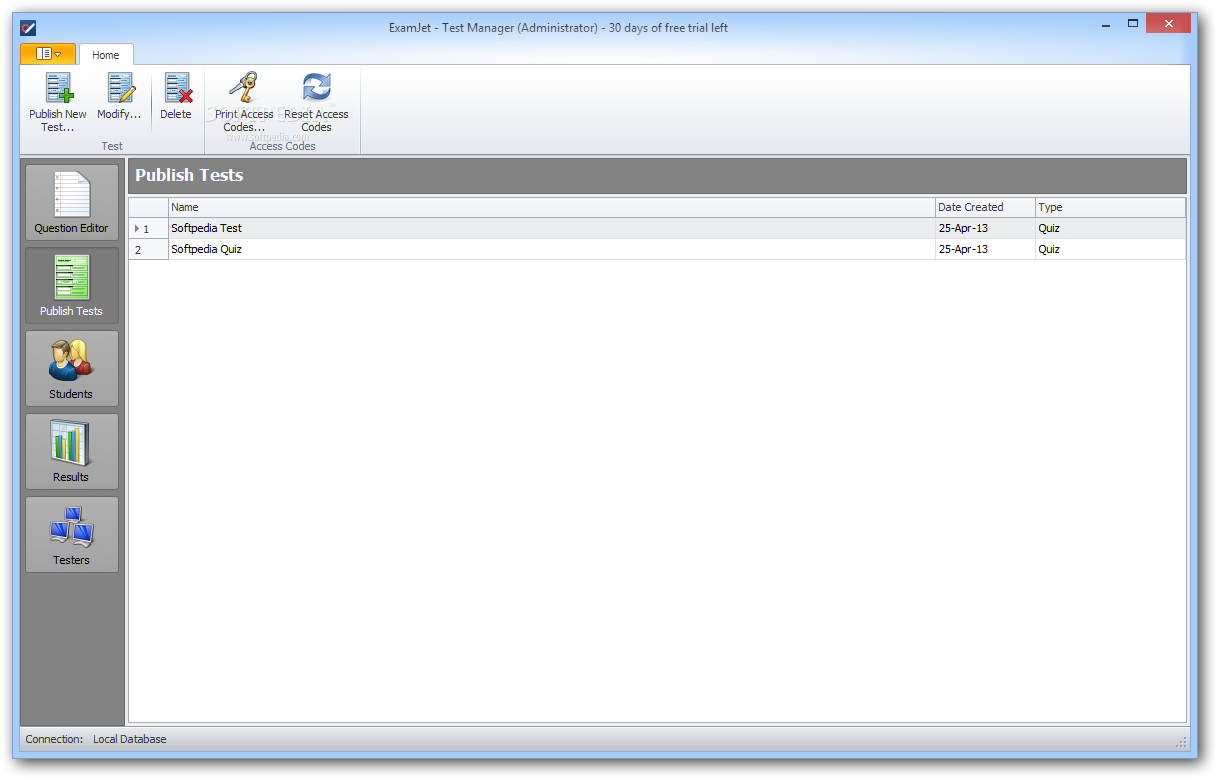Select the Softpedia Quiz row name
1218x779 pixels.
point(551,249)
